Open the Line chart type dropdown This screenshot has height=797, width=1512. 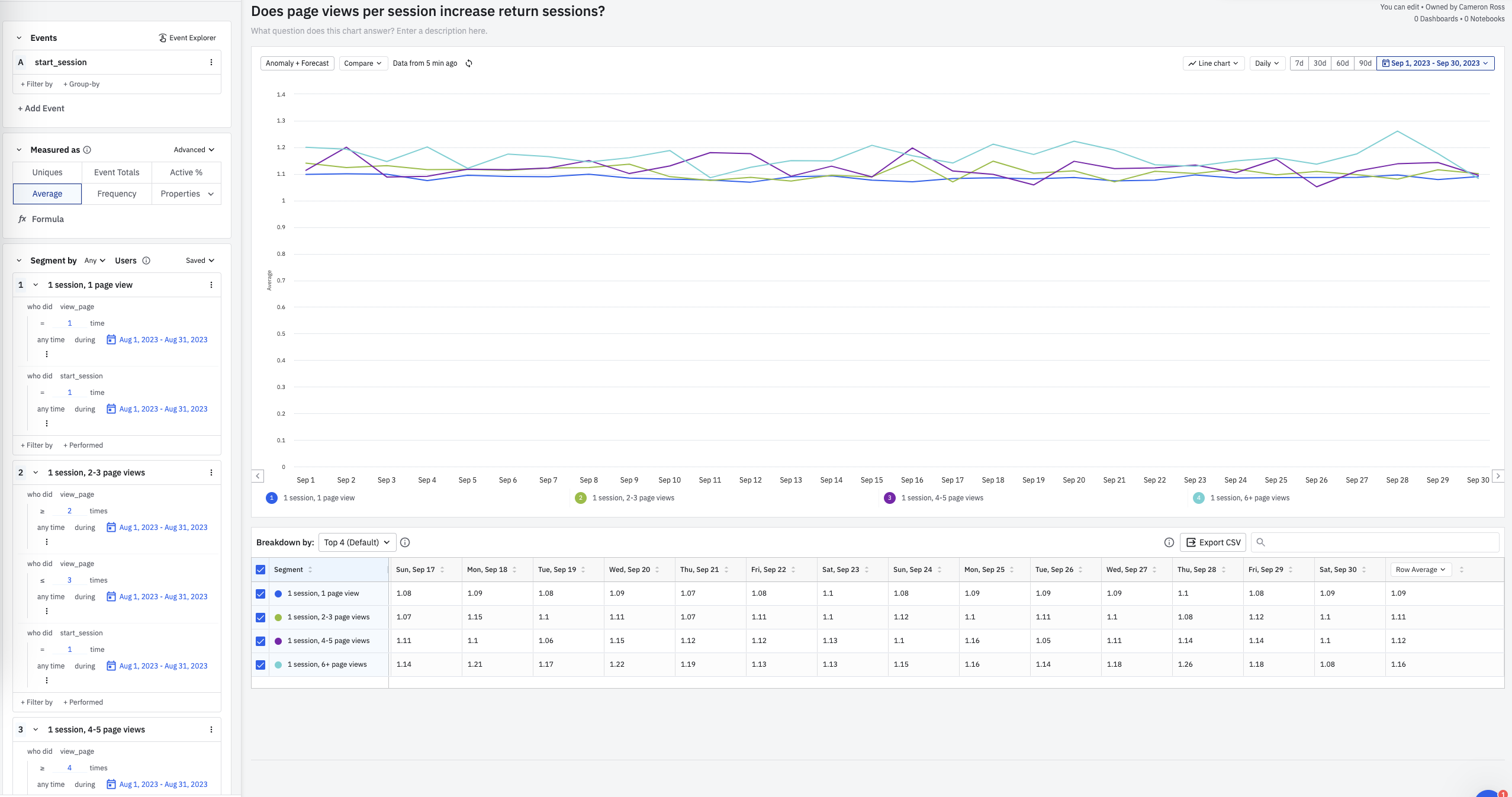point(1213,63)
